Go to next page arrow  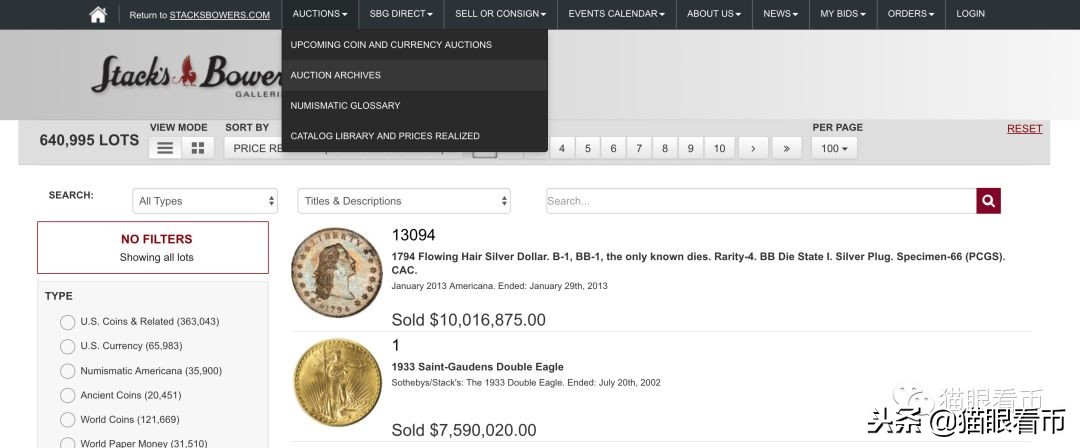pos(753,148)
